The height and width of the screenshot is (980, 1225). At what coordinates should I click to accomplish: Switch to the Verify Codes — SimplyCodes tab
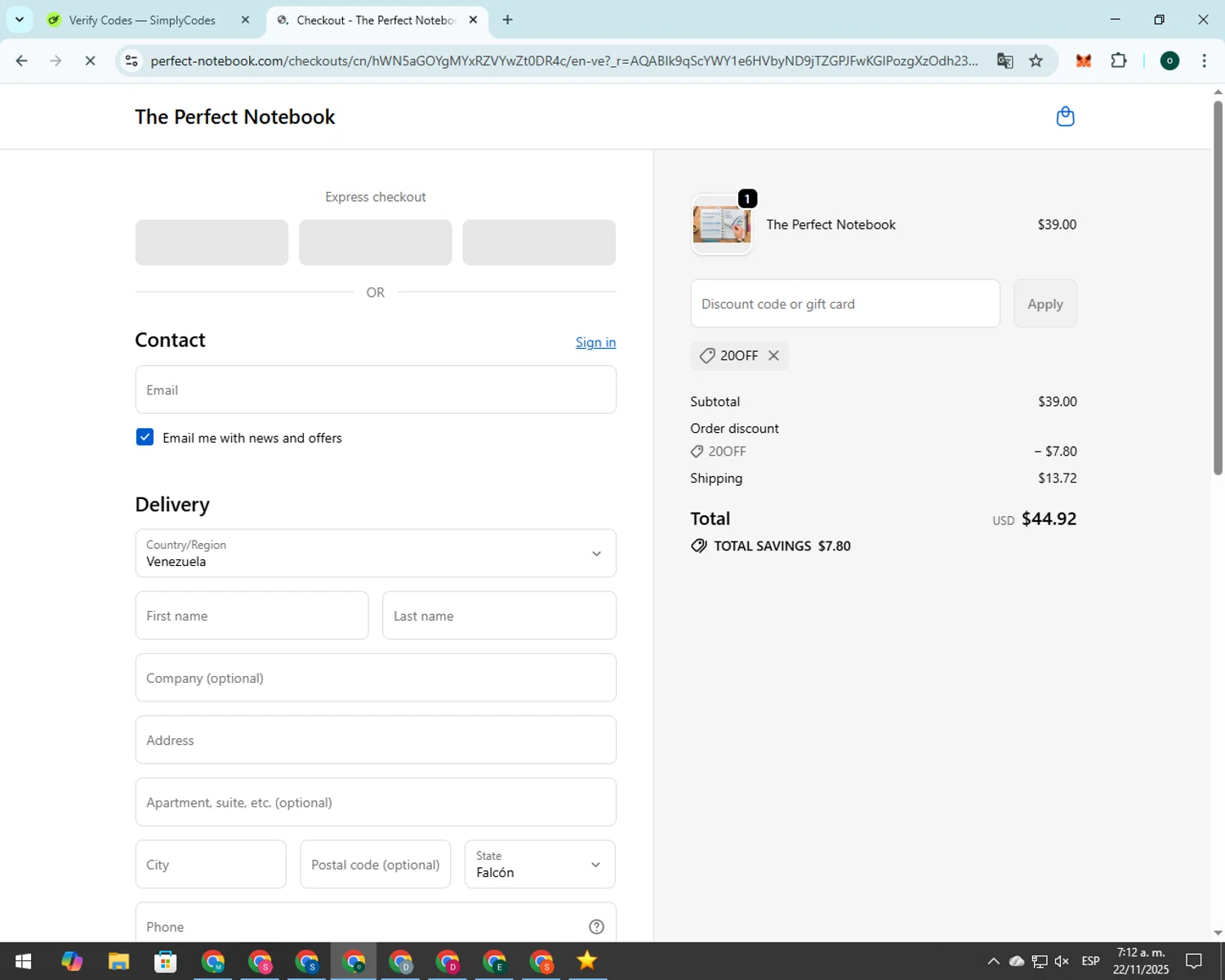coord(141,20)
